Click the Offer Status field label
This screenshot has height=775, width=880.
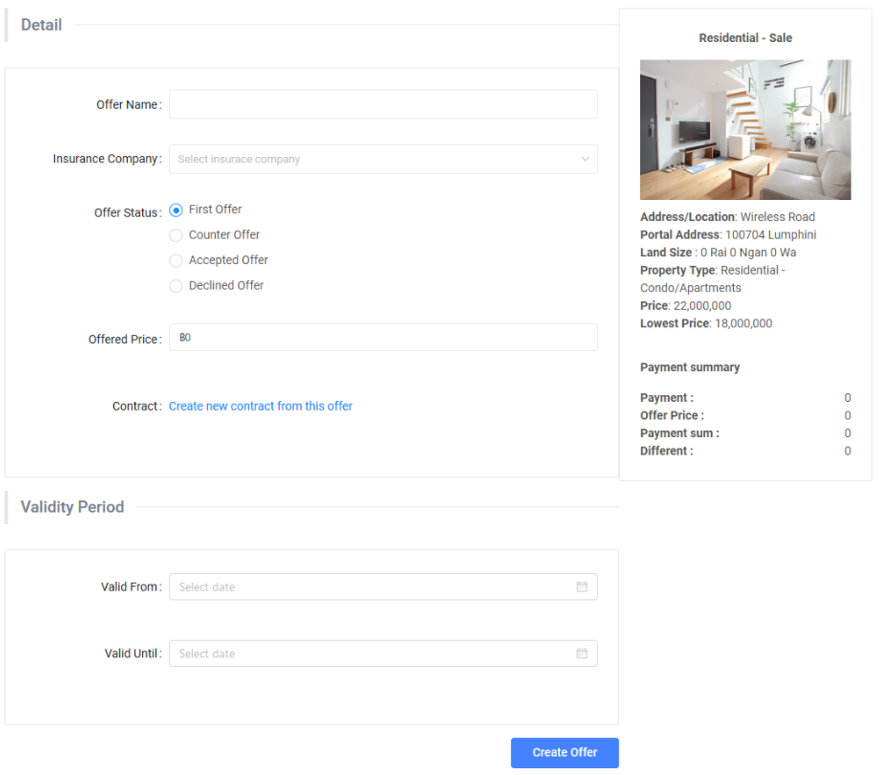(127, 213)
